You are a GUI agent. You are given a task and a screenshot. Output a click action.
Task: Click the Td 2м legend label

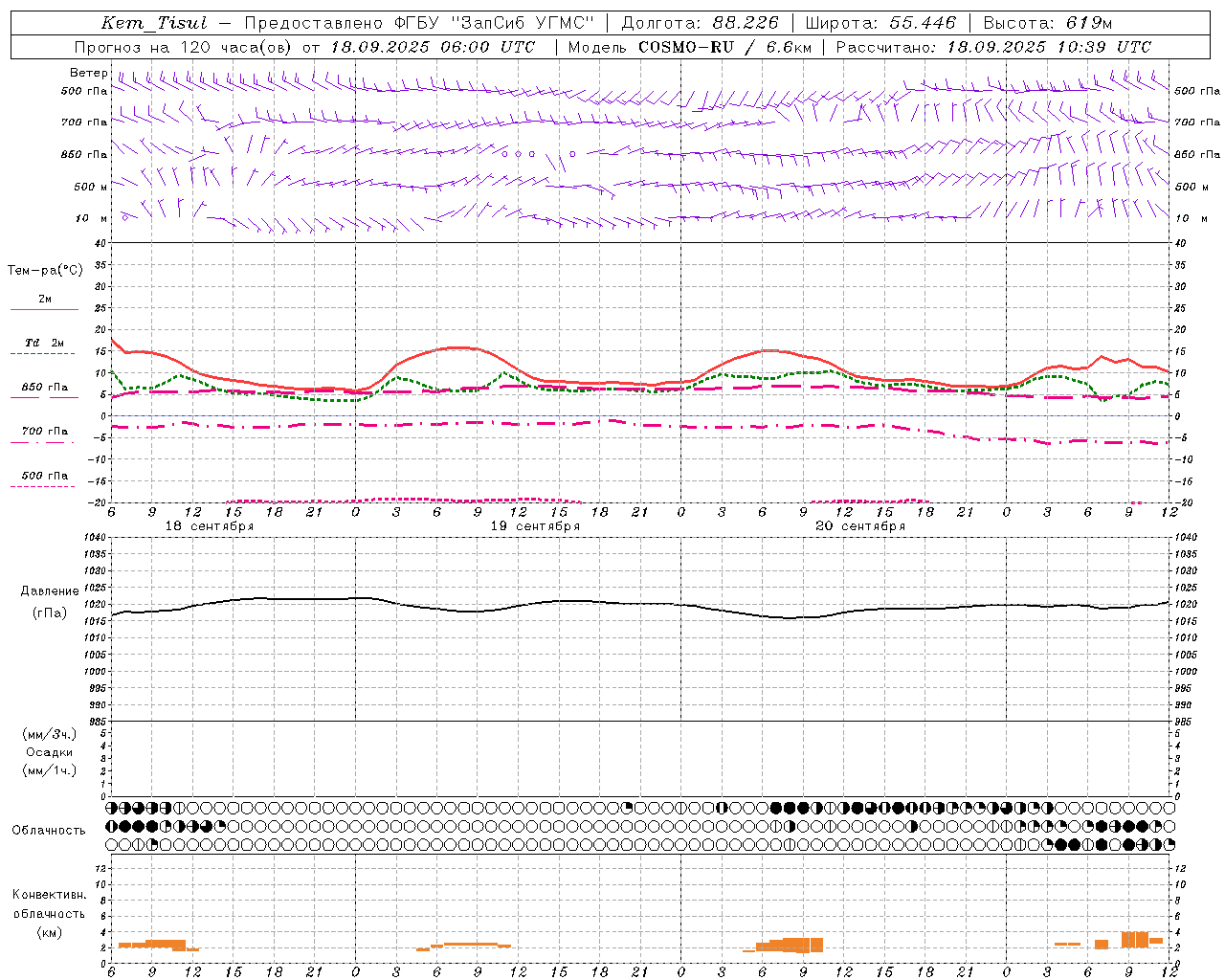(45, 343)
